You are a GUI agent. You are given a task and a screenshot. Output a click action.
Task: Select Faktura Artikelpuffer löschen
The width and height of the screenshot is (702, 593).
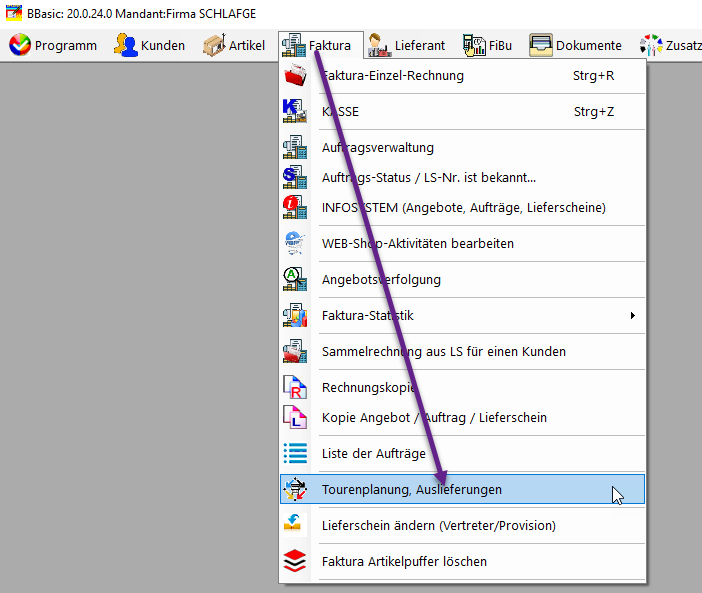click(462, 561)
